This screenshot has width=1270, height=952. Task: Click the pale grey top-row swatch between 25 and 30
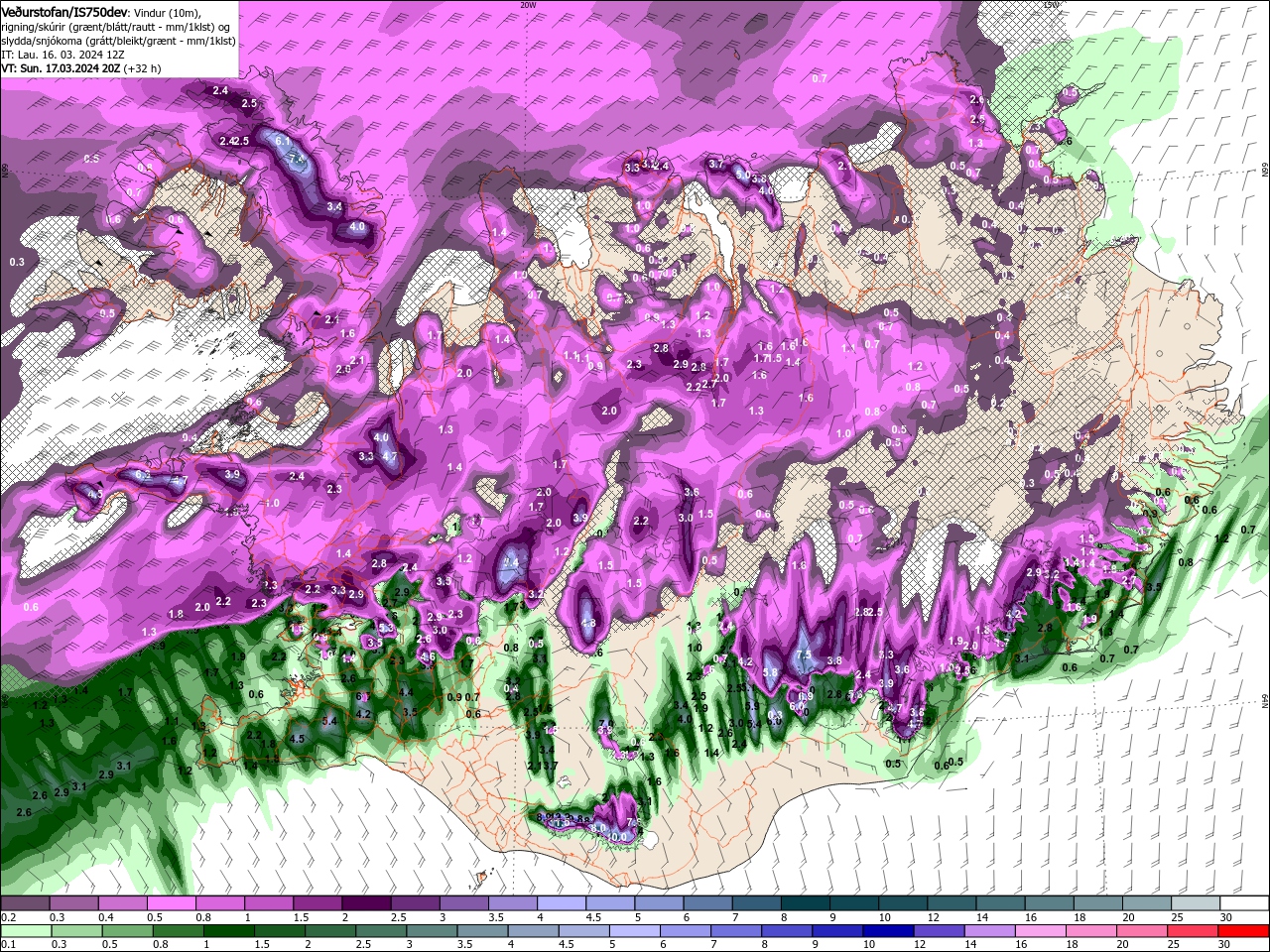pos(1194,903)
